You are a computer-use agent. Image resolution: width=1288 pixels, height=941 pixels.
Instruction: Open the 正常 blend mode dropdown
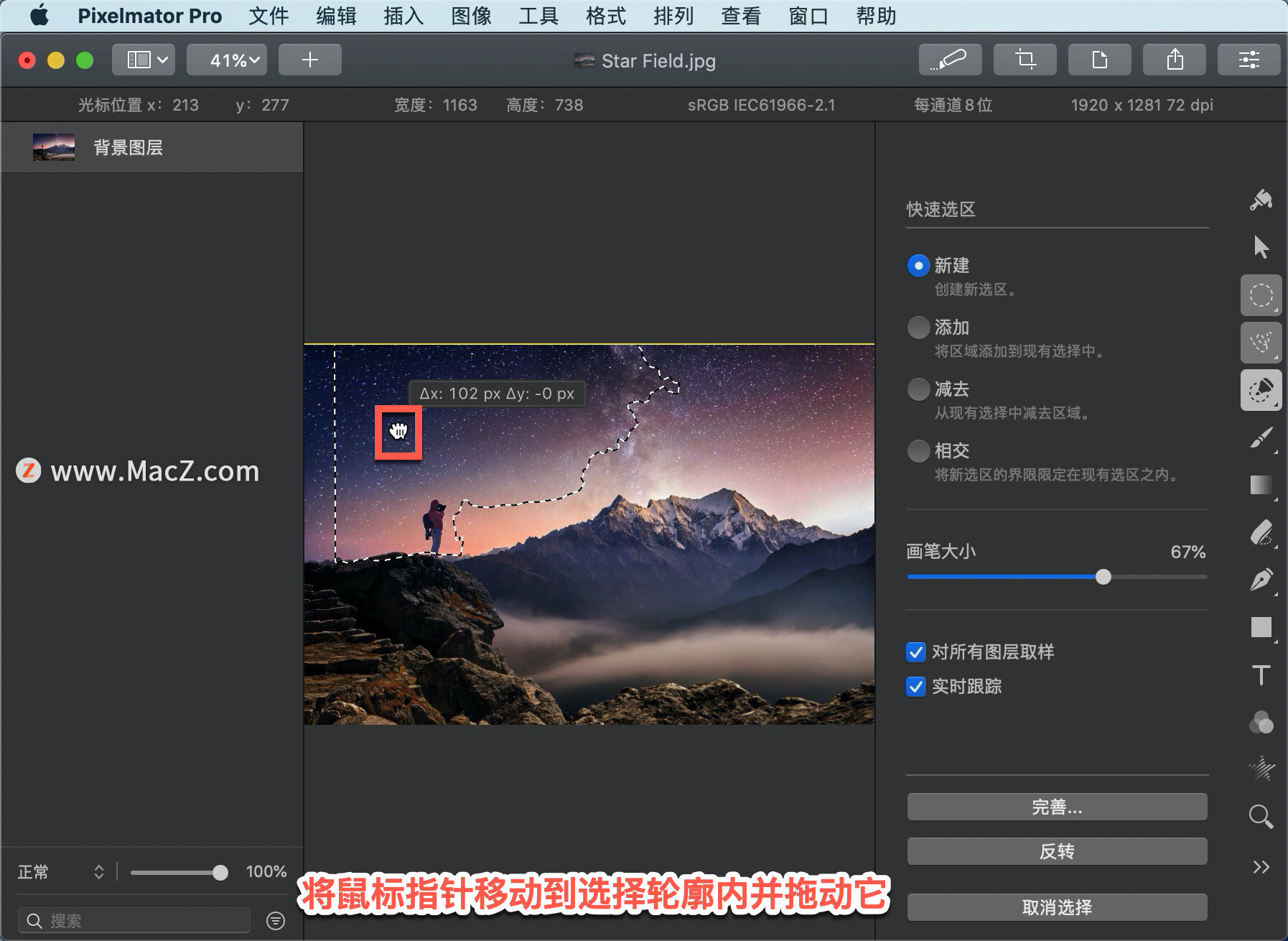(61, 872)
